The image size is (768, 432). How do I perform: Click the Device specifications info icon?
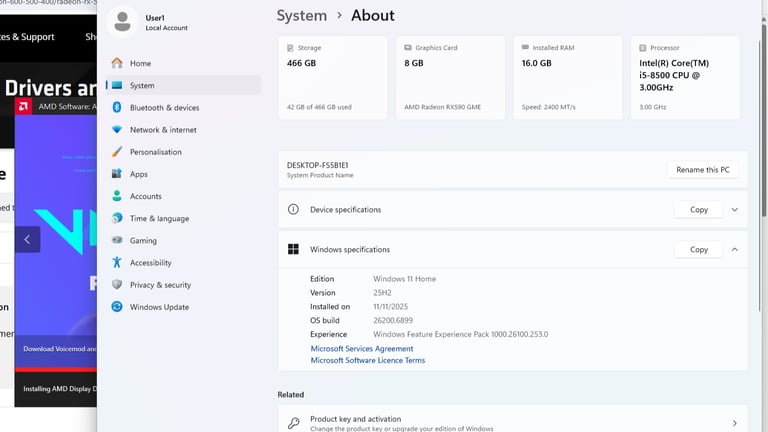click(x=293, y=210)
